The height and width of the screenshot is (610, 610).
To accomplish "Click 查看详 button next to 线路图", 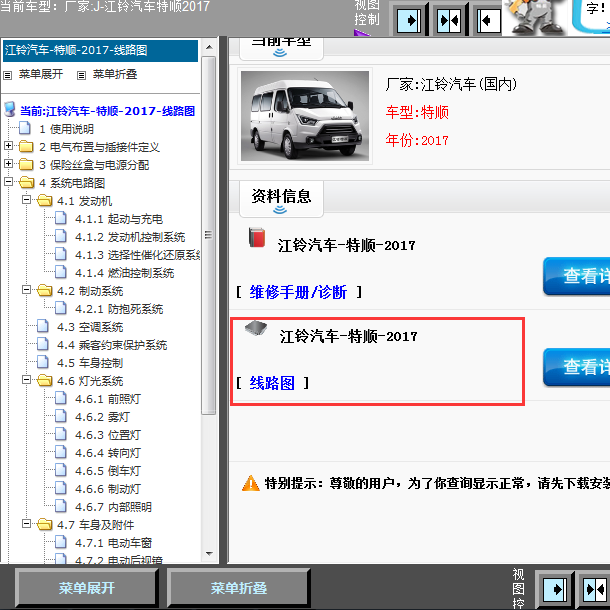I will pyautogui.click(x=577, y=367).
